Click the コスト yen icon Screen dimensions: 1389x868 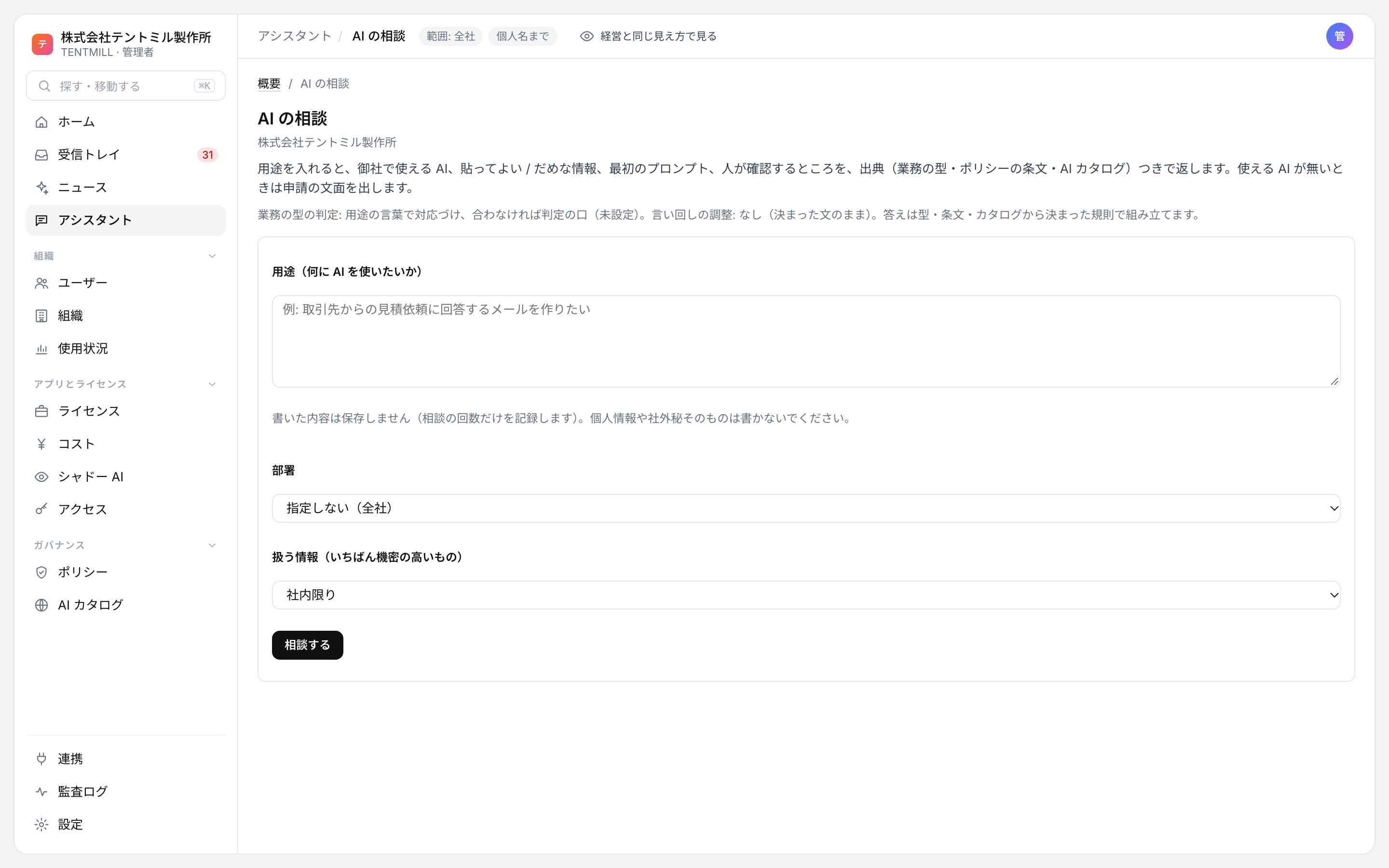coord(41,444)
